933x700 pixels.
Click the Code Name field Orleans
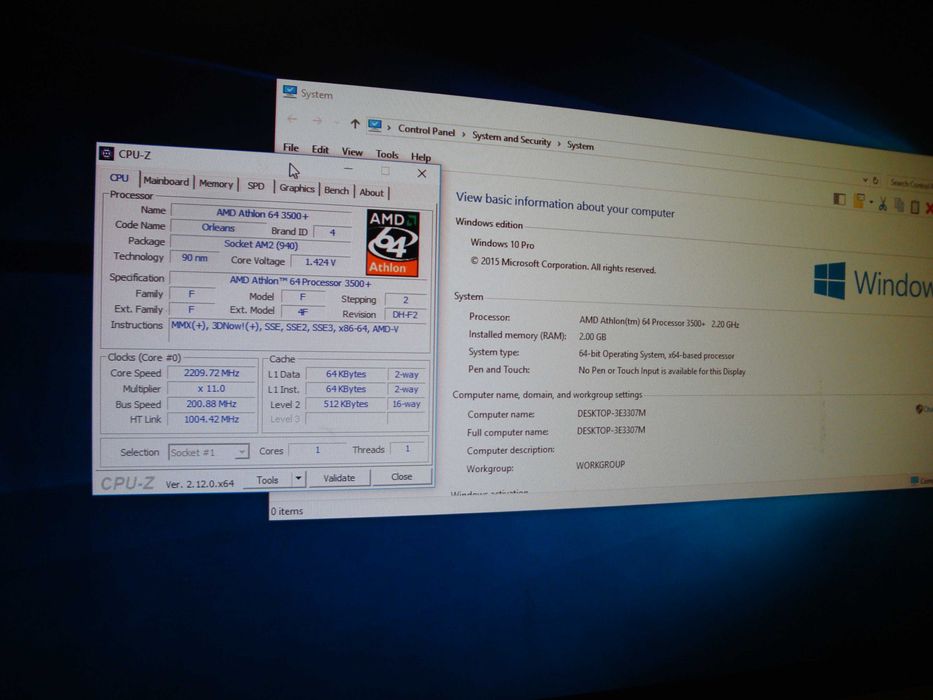(218, 227)
